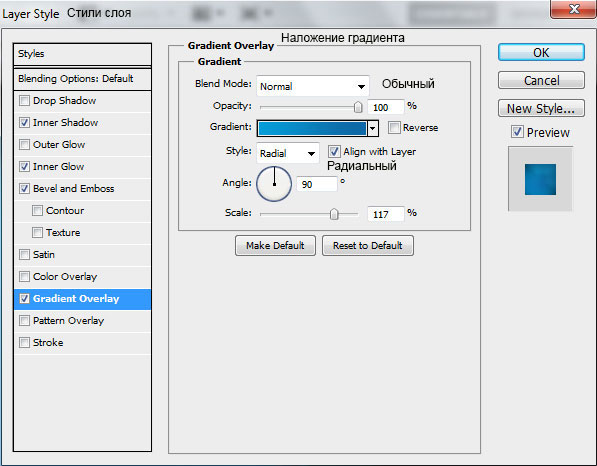
Task: Enable the Contour checkbox
Action: pyautogui.click(x=37, y=211)
